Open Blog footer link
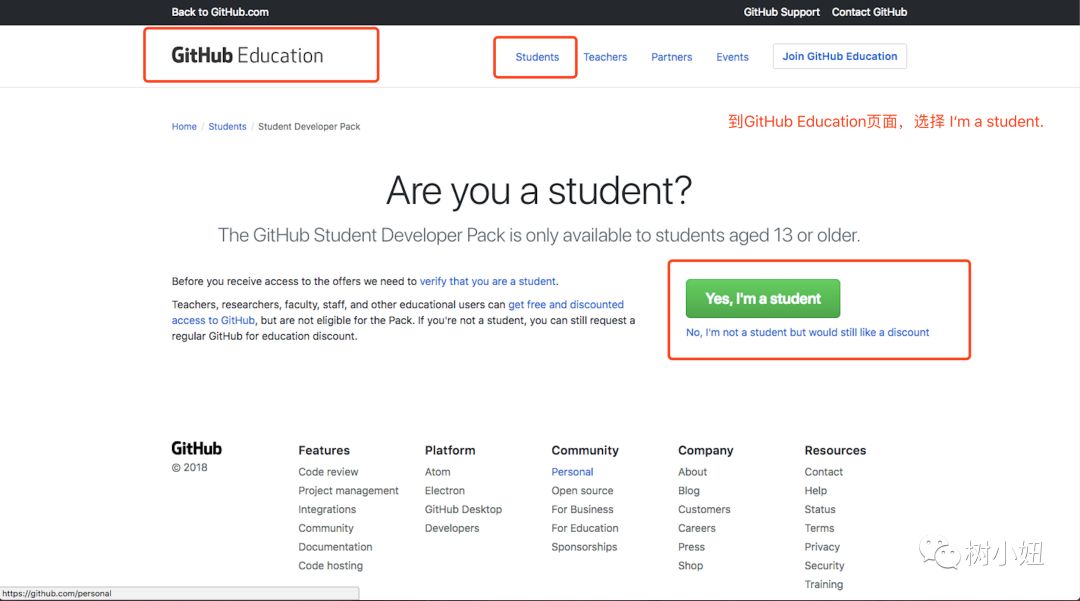The height and width of the screenshot is (601, 1080). [689, 491]
